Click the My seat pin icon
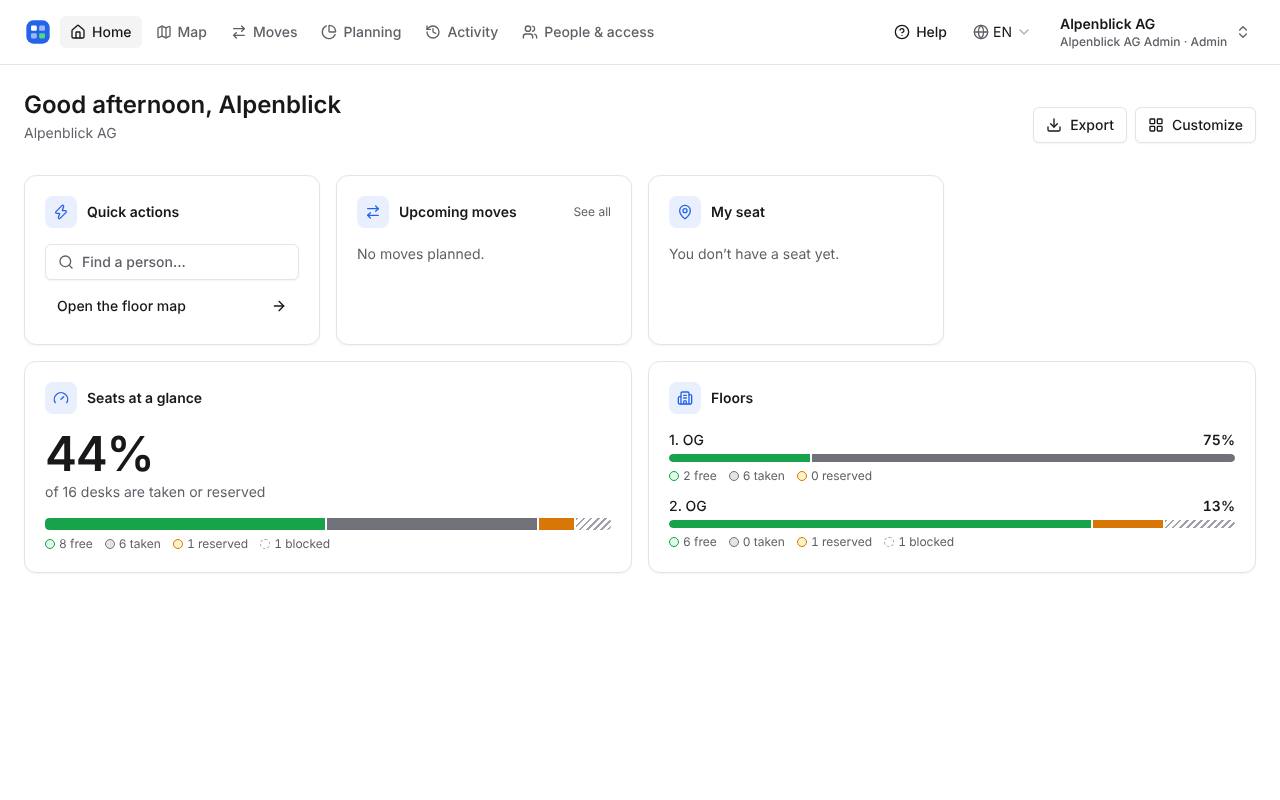1280x800 pixels. 685,212
